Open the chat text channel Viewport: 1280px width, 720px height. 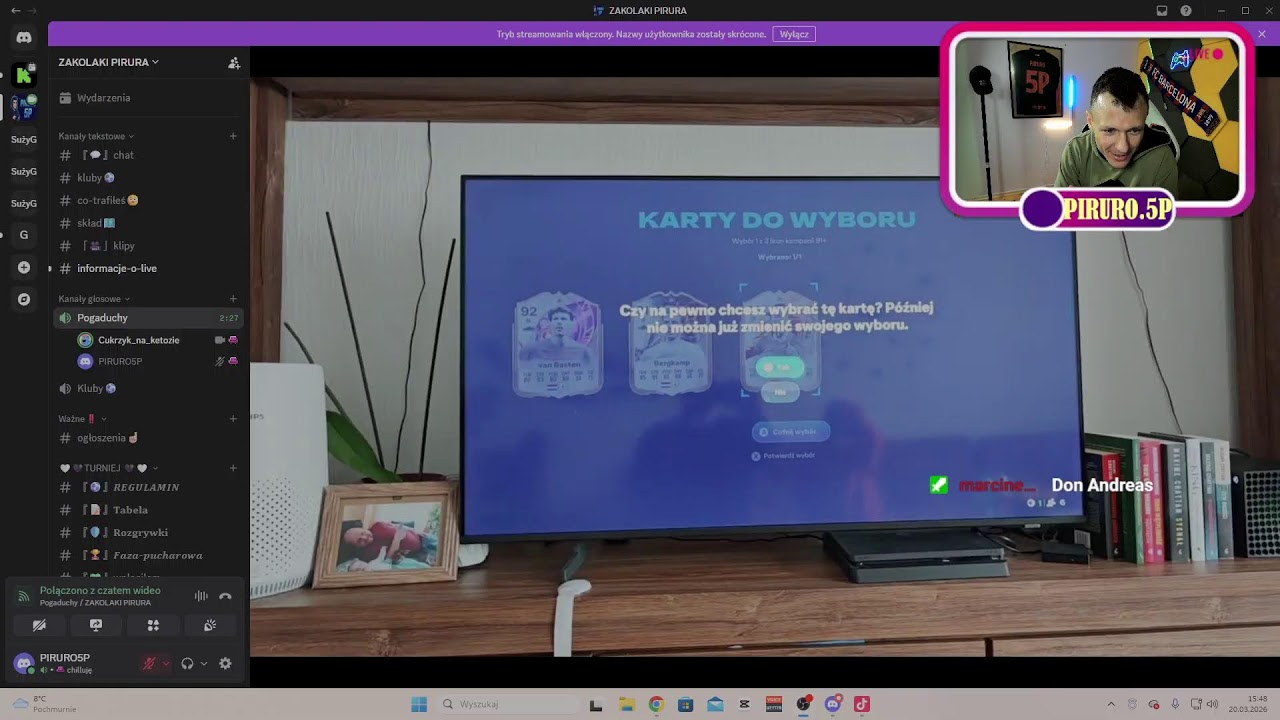148,155
